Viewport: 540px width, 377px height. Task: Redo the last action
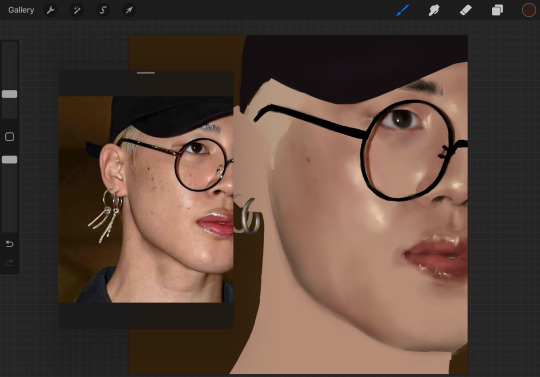pos(10,263)
